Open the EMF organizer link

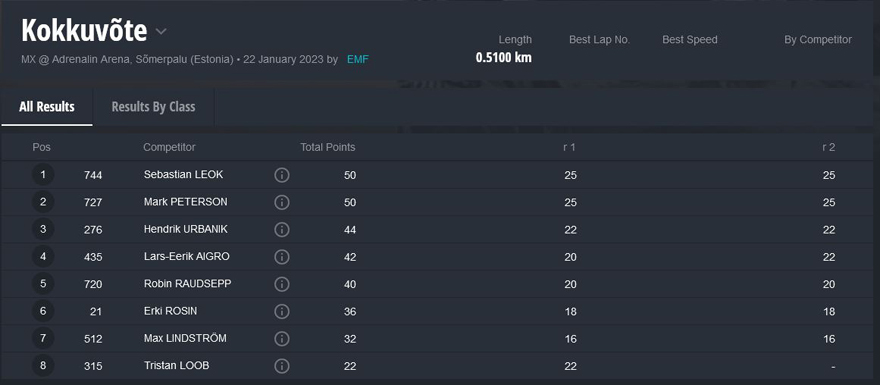pos(358,59)
